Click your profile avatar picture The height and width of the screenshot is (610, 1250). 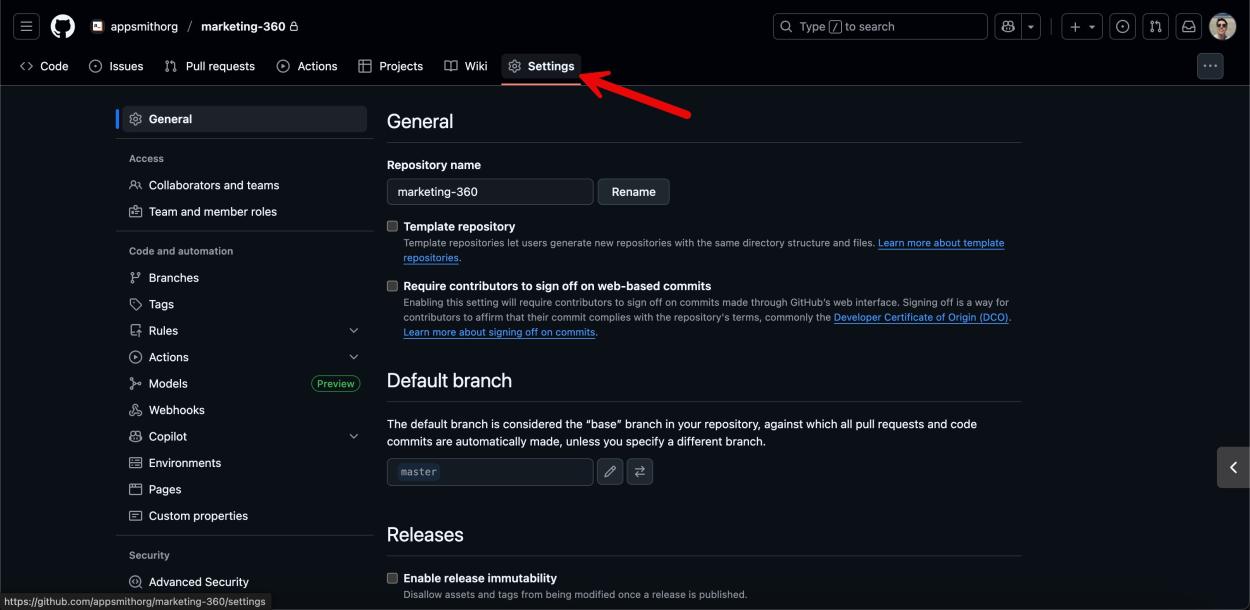pos(1221,26)
